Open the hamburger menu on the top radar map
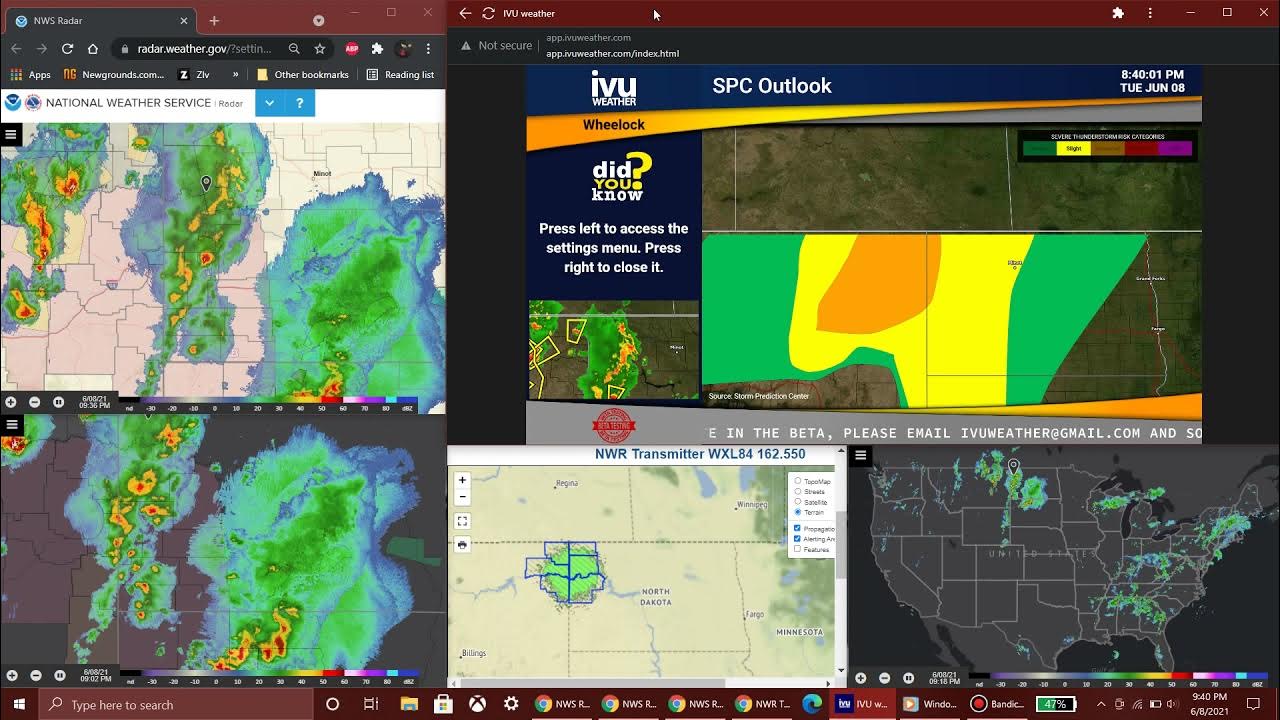The width and height of the screenshot is (1280, 720). pos(10,134)
